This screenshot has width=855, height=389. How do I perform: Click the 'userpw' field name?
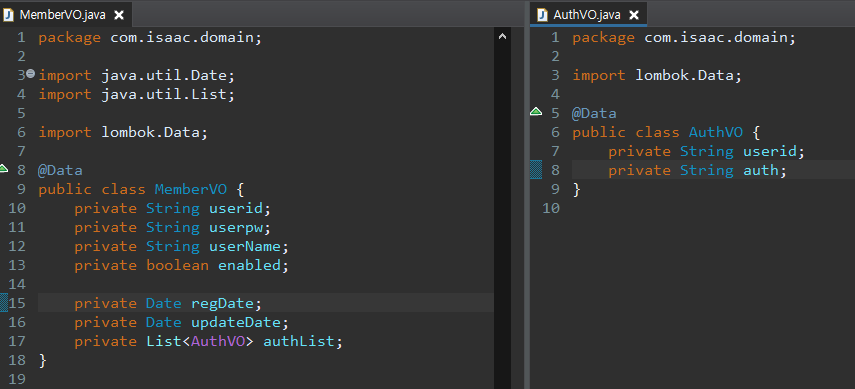236,227
